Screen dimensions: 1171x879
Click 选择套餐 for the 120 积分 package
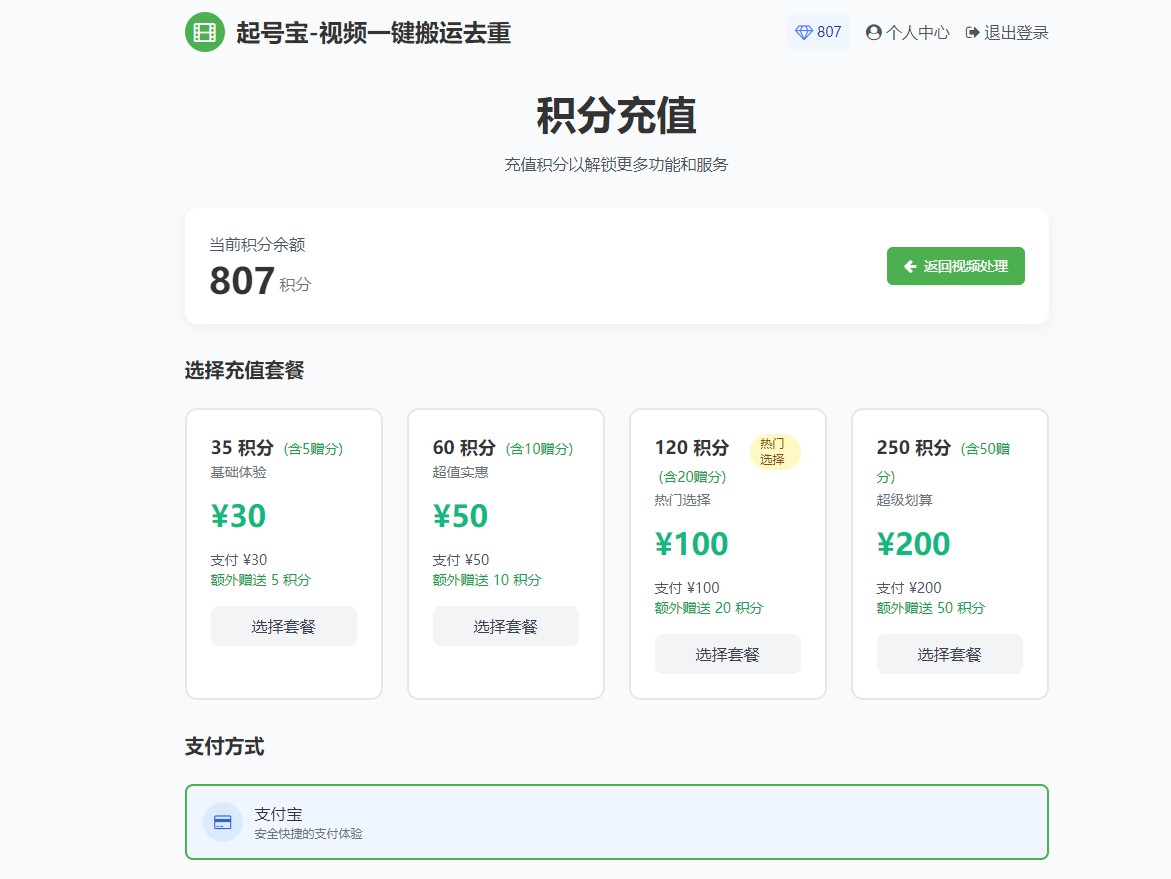(x=727, y=653)
